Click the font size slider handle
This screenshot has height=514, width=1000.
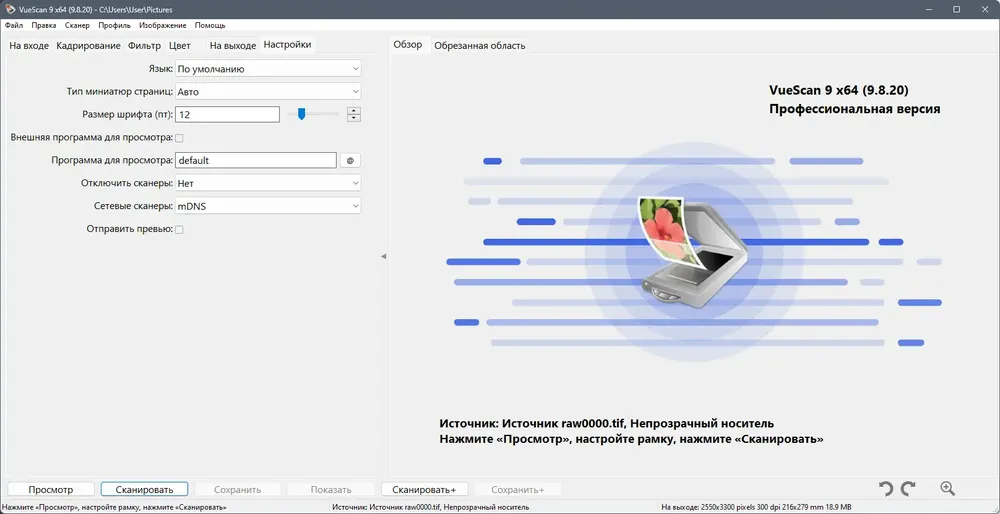[x=302, y=114]
